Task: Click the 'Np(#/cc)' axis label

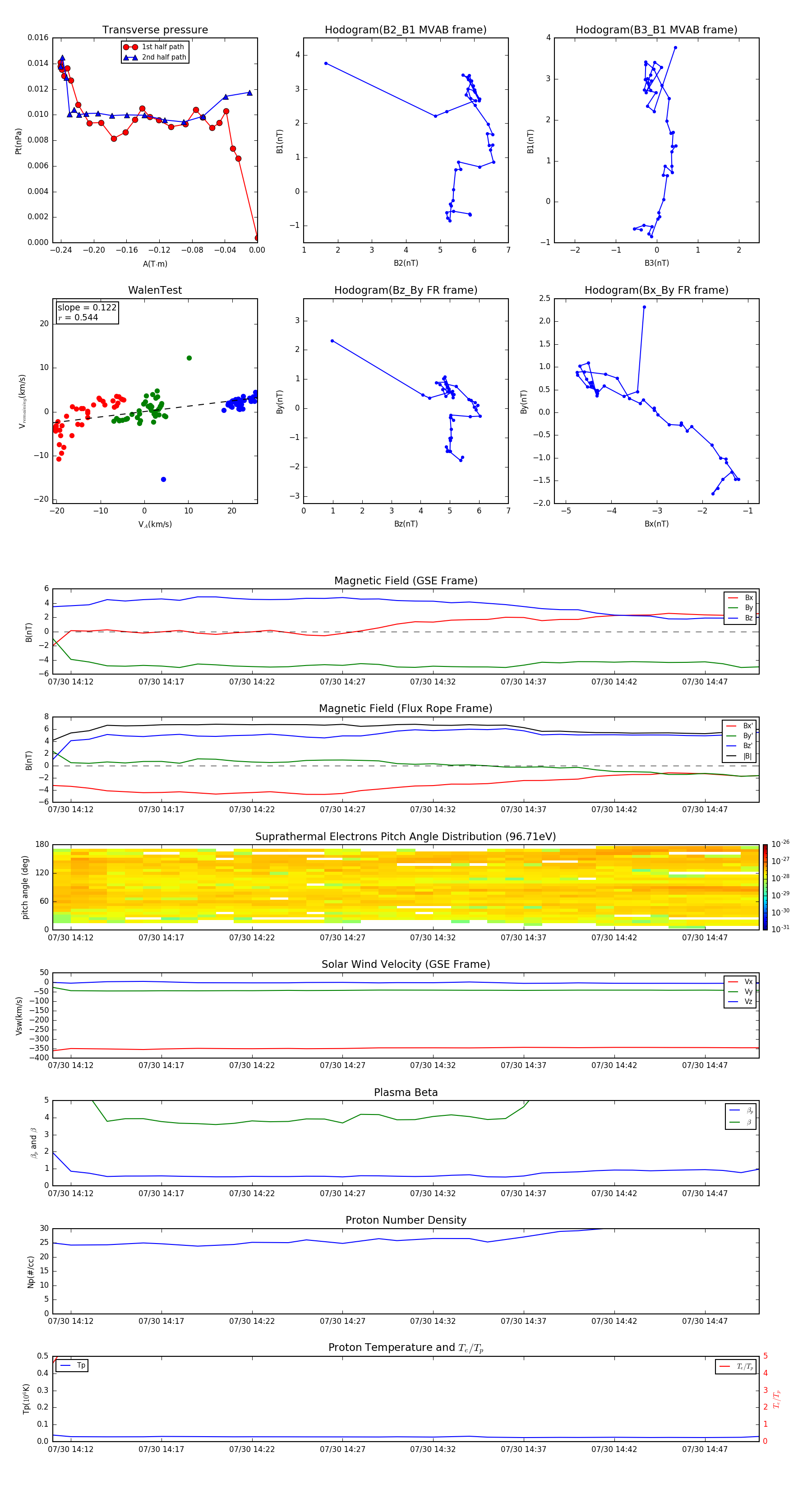Action: [31, 1272]
